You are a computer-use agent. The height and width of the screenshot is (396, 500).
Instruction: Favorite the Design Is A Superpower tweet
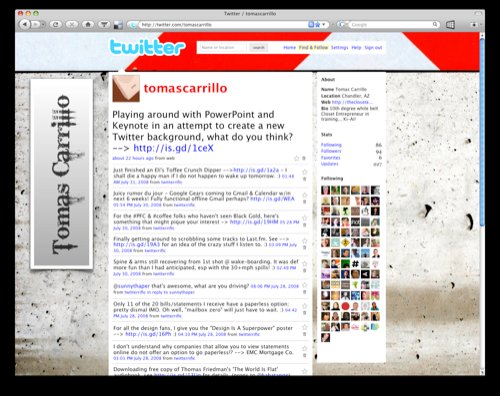coord(304,327)
